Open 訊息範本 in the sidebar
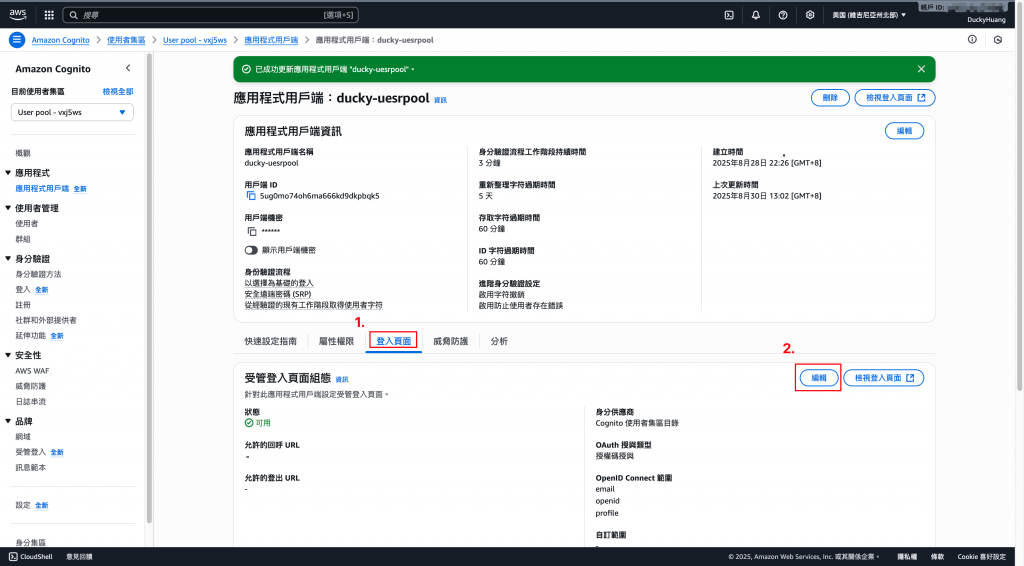 click(x=31, y=468)
